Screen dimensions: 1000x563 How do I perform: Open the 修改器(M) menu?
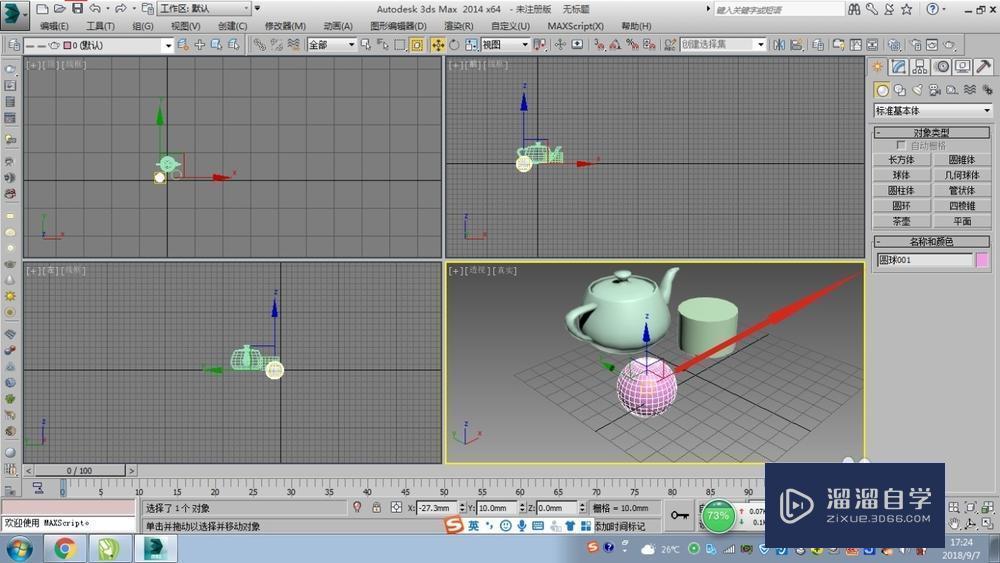(284, 26)
